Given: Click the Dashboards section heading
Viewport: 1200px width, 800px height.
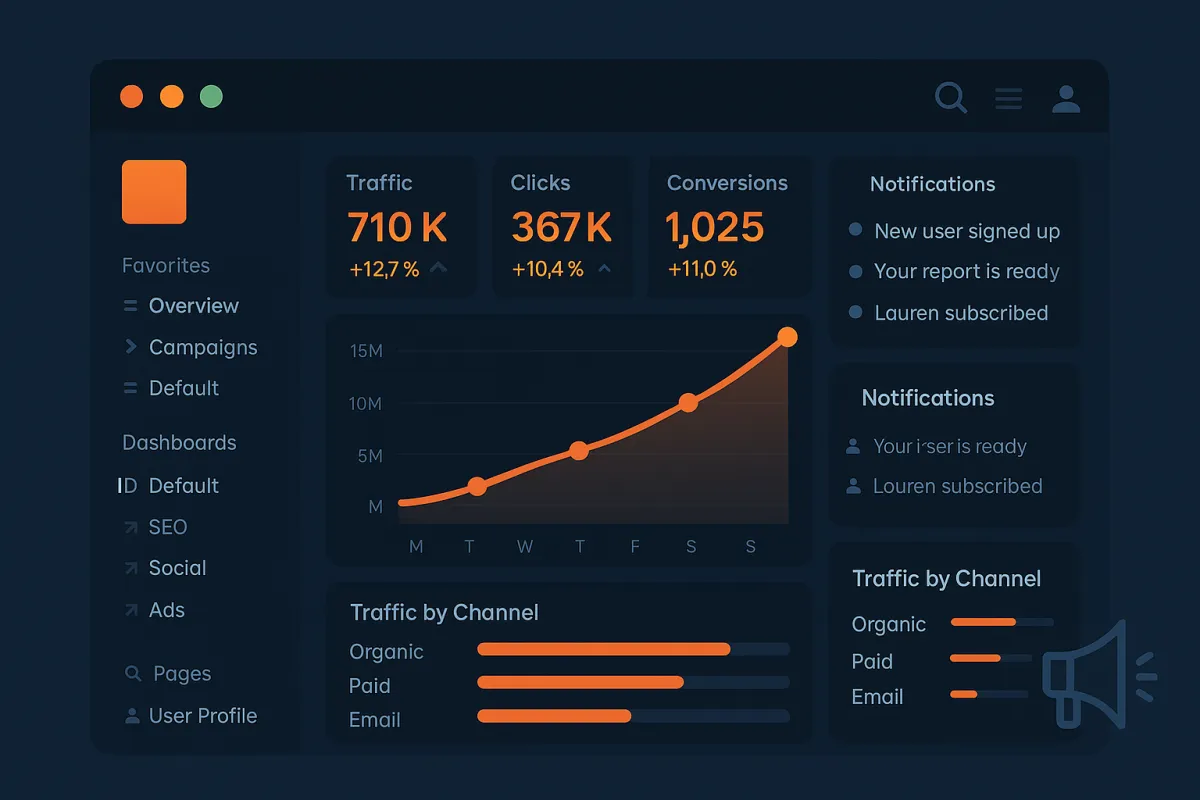Looking at the screenshot, I should [x=179, y=442].
